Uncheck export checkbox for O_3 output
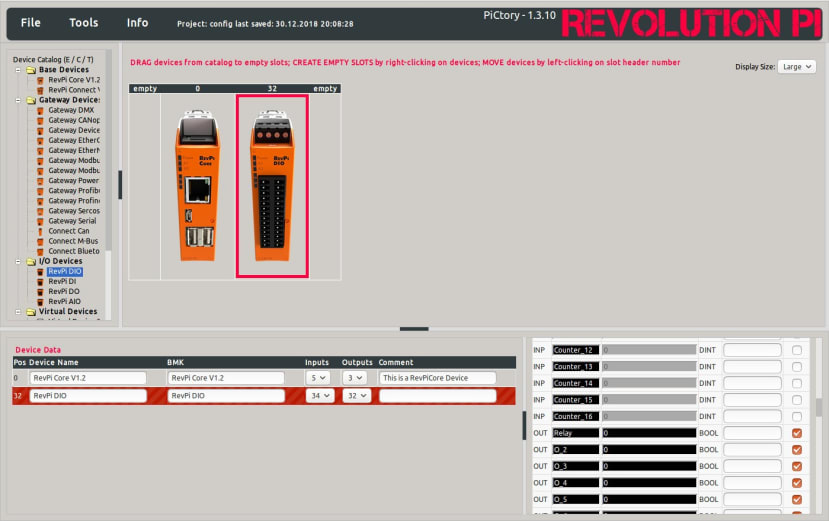Screen dimensions: 829x521 tap(797, 466)
